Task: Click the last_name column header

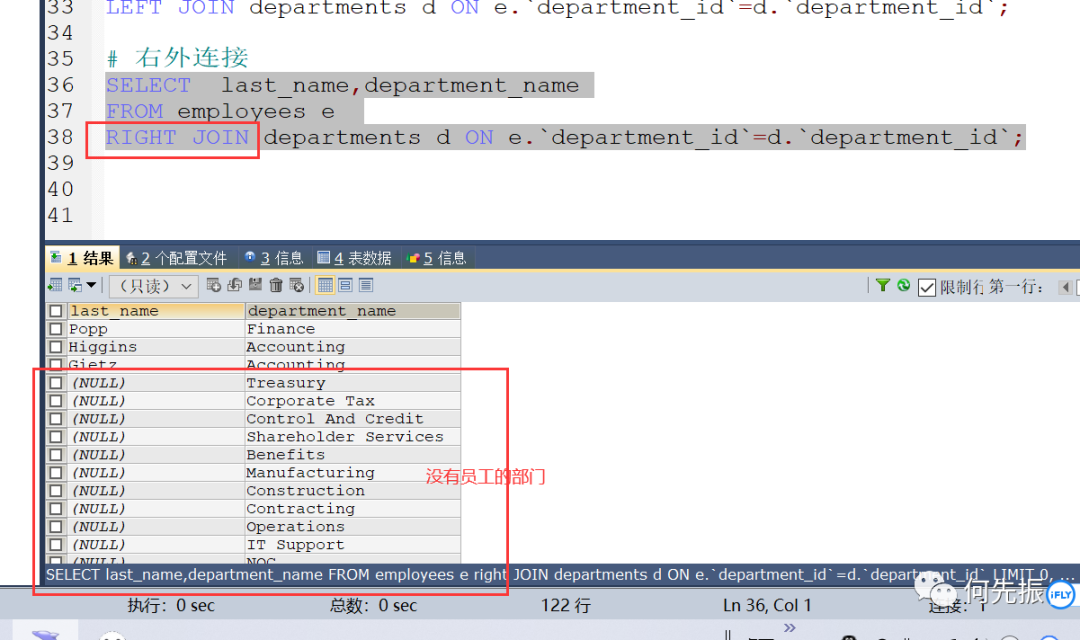Action: [156, 311]
